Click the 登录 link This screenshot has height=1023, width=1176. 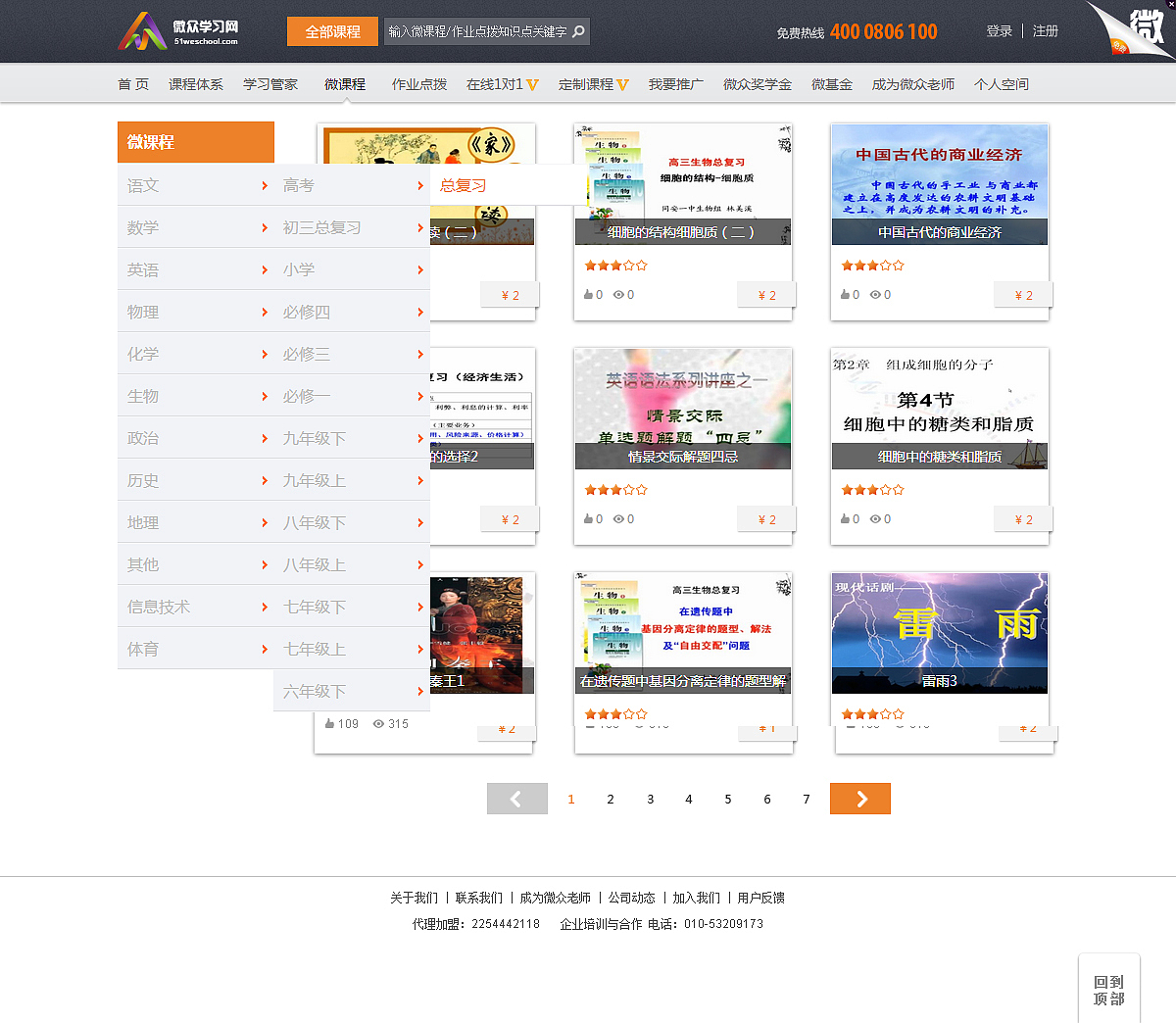pyautogui.click(x=1000, y=31)
